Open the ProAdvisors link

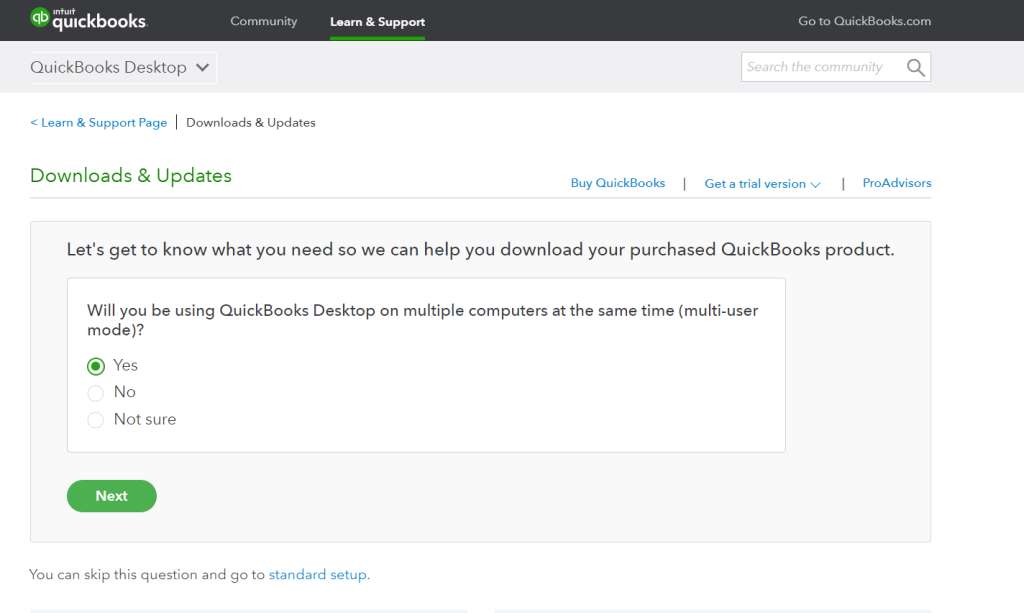[x=897, y=183]
